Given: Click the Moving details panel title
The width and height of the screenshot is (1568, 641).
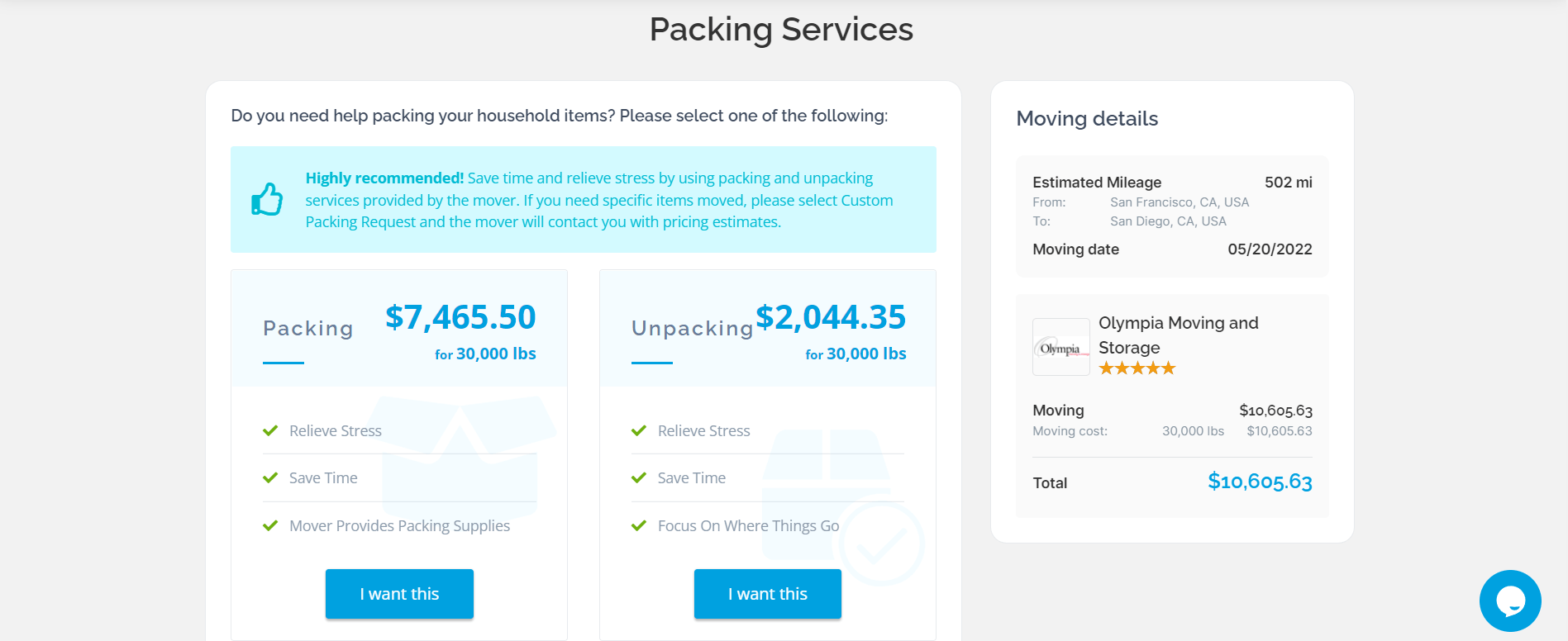Looking at the screenshot, I should [x=1088, y=118].
